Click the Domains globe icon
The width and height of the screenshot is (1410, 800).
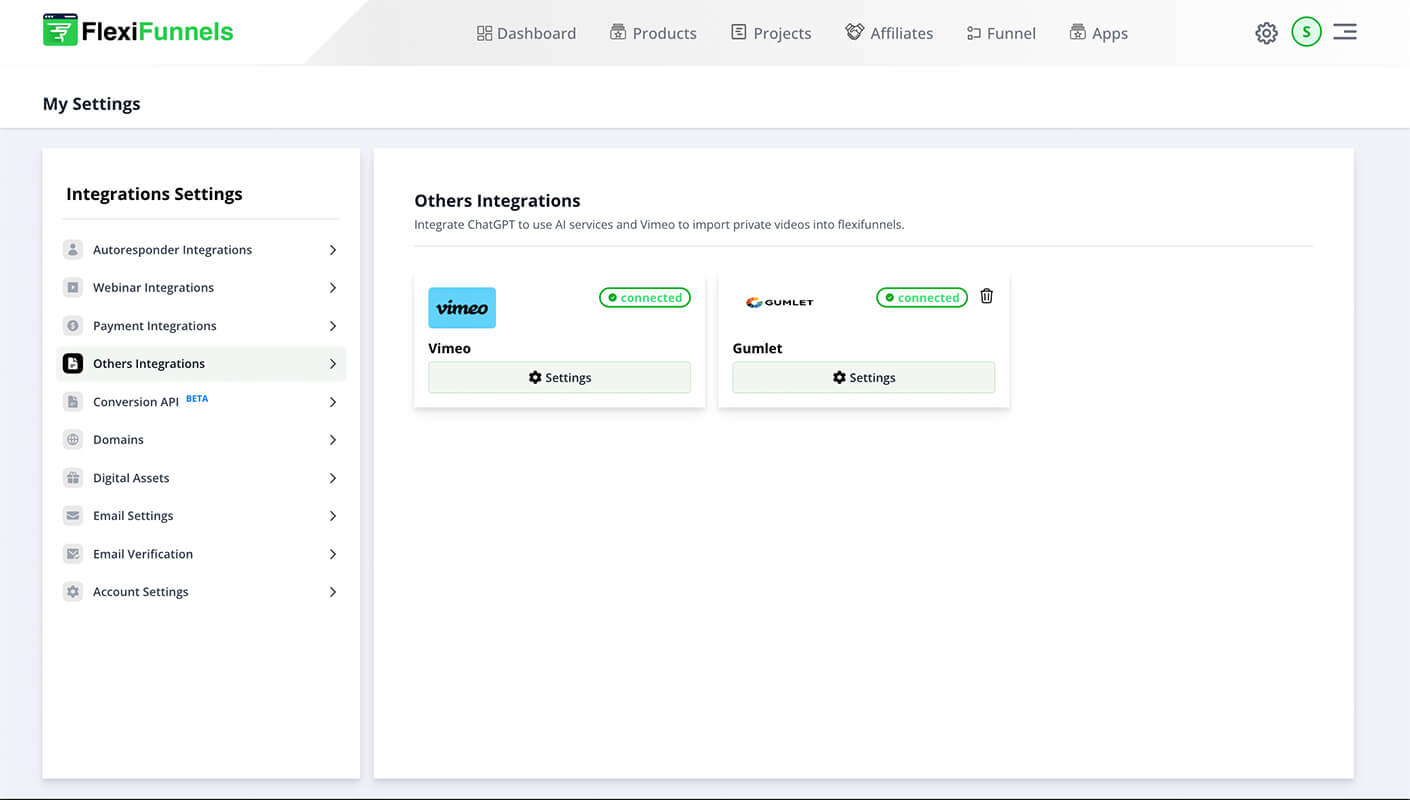pyautogui.click(x=73, y=439)
